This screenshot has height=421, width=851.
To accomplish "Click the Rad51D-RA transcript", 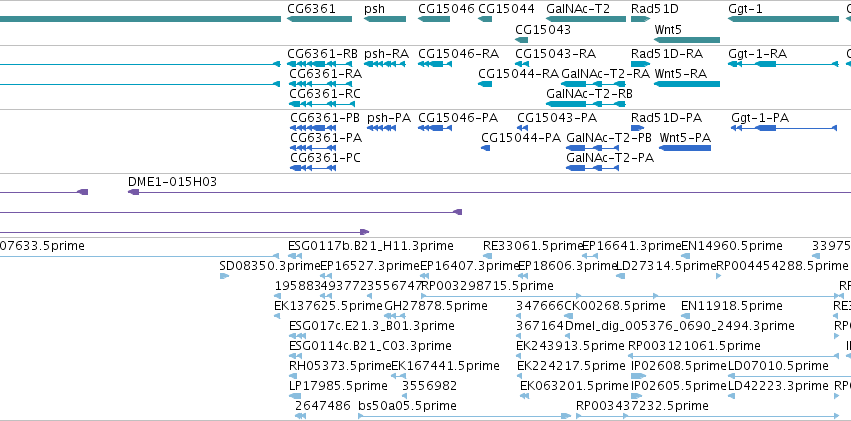I will pyautogui.click(x=640, y=64).
